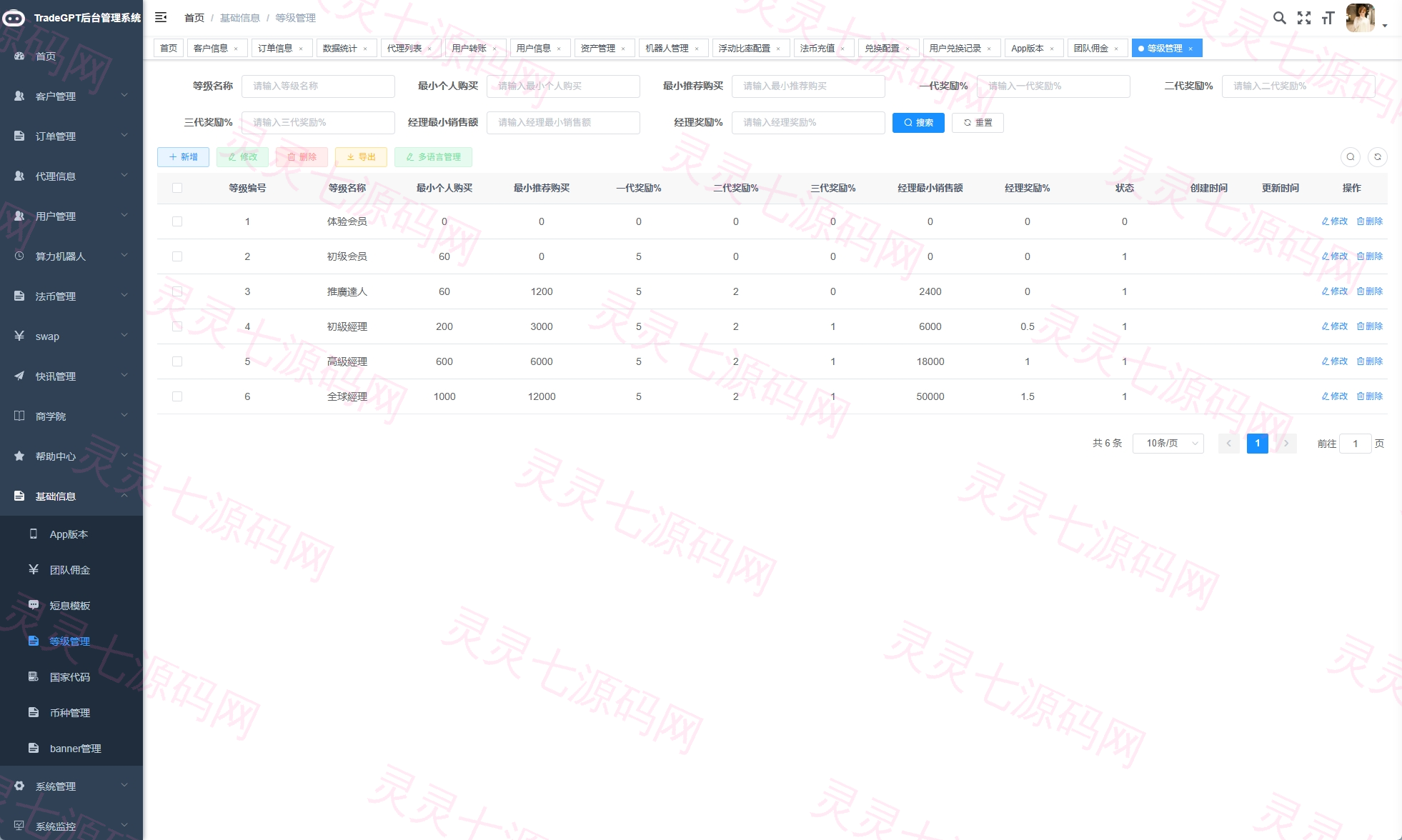
Task: Click the TradeGPT logo icon
Action: click(14, 18)
